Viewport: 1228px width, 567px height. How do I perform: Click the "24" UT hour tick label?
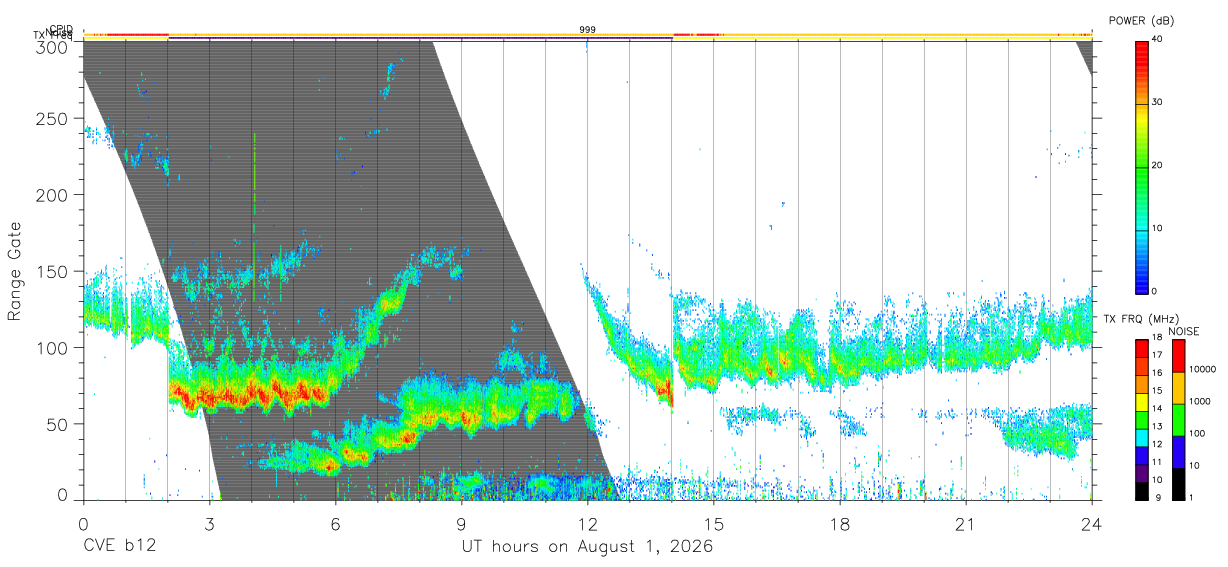pyautogui.click(x=1092, y=524)
